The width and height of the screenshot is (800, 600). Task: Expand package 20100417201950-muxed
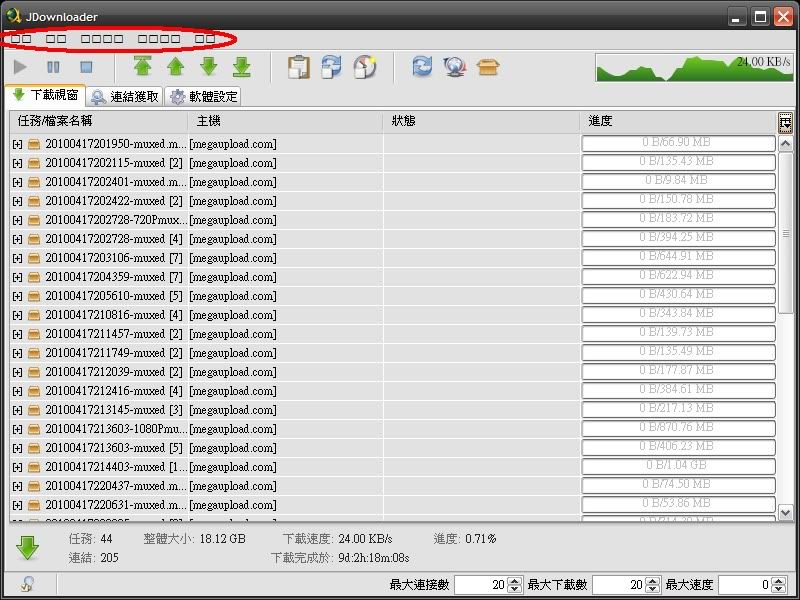[x=17, y=144]
